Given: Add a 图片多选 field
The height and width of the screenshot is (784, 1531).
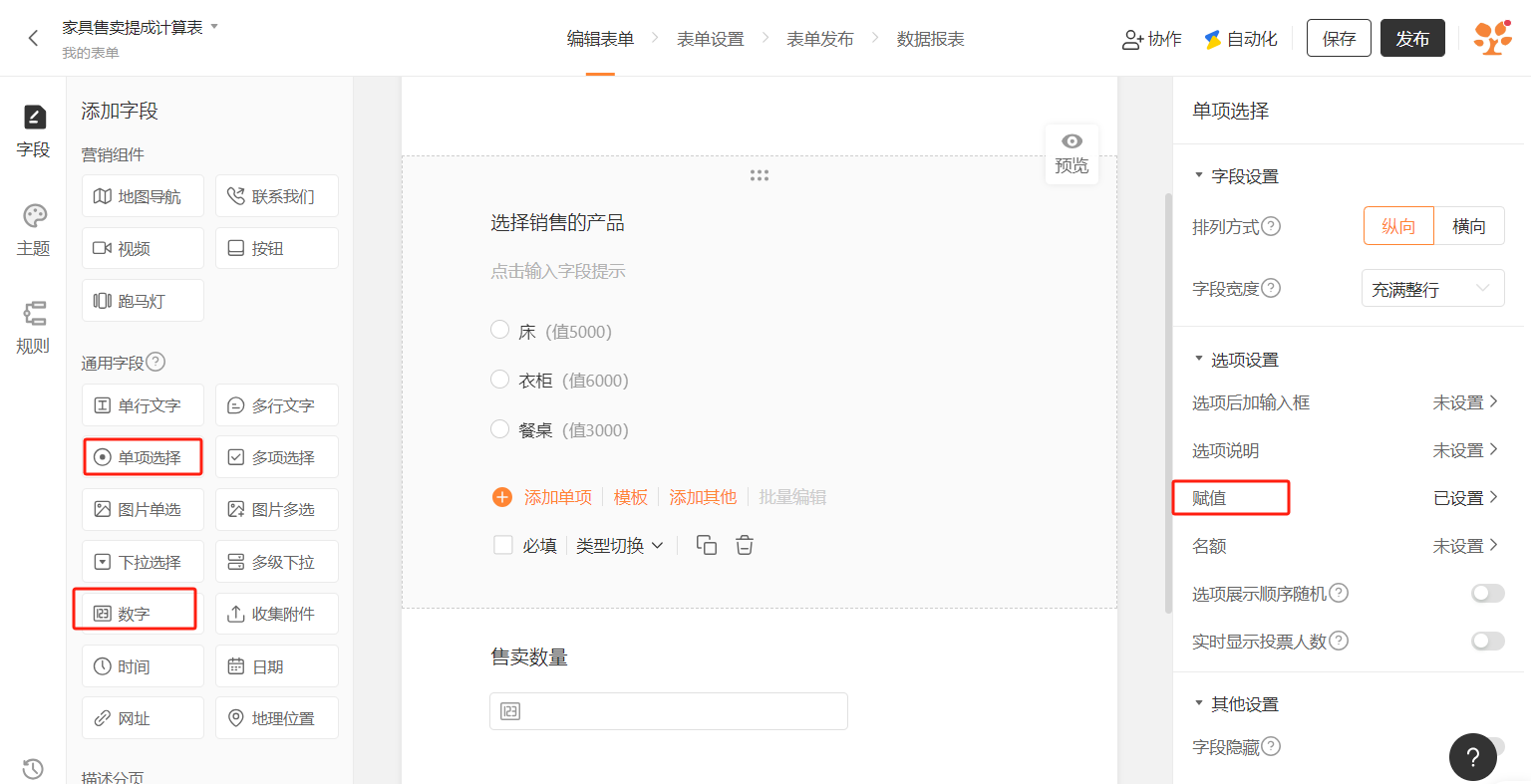Looking at the screenshot, I should pos(277,509).
